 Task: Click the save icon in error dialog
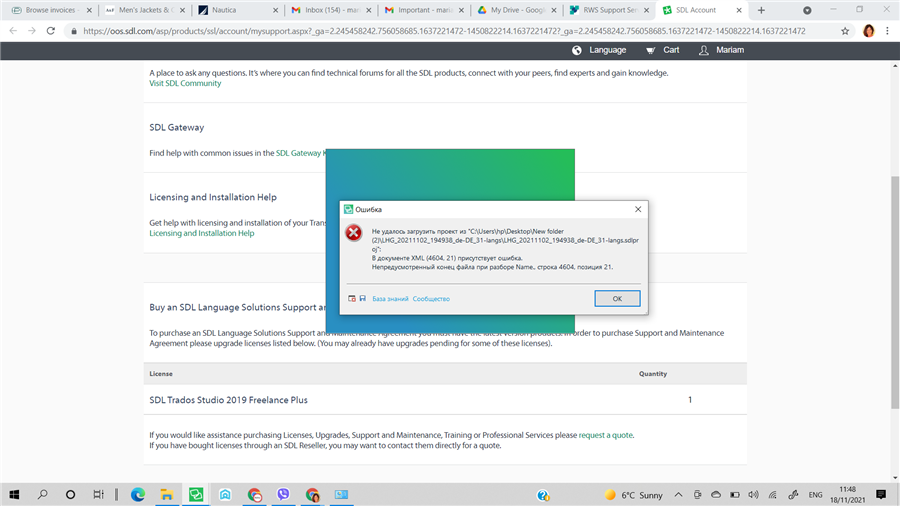363,298
